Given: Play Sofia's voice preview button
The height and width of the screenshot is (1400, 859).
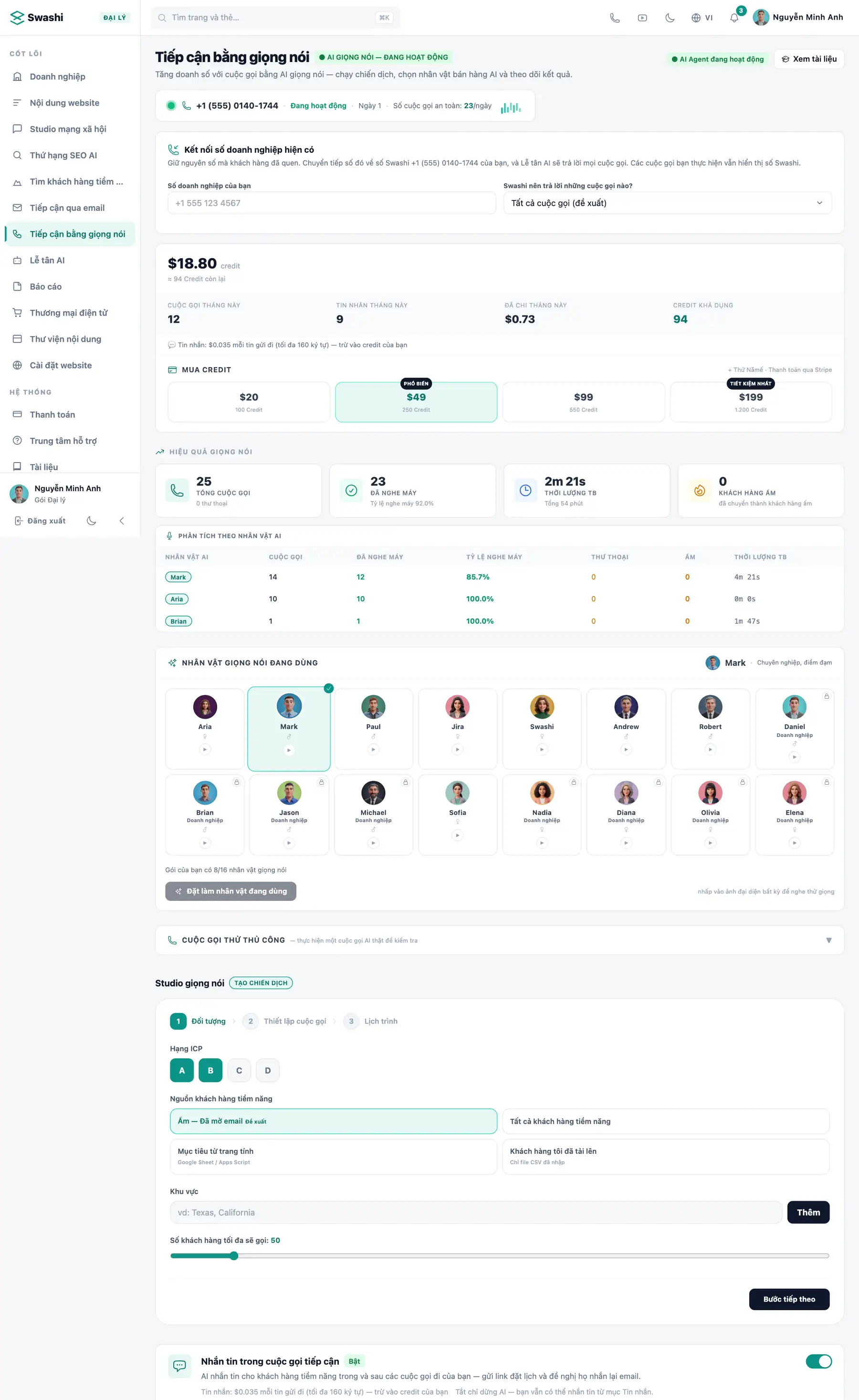Looking at the screenshot, I should click(457, 835).
